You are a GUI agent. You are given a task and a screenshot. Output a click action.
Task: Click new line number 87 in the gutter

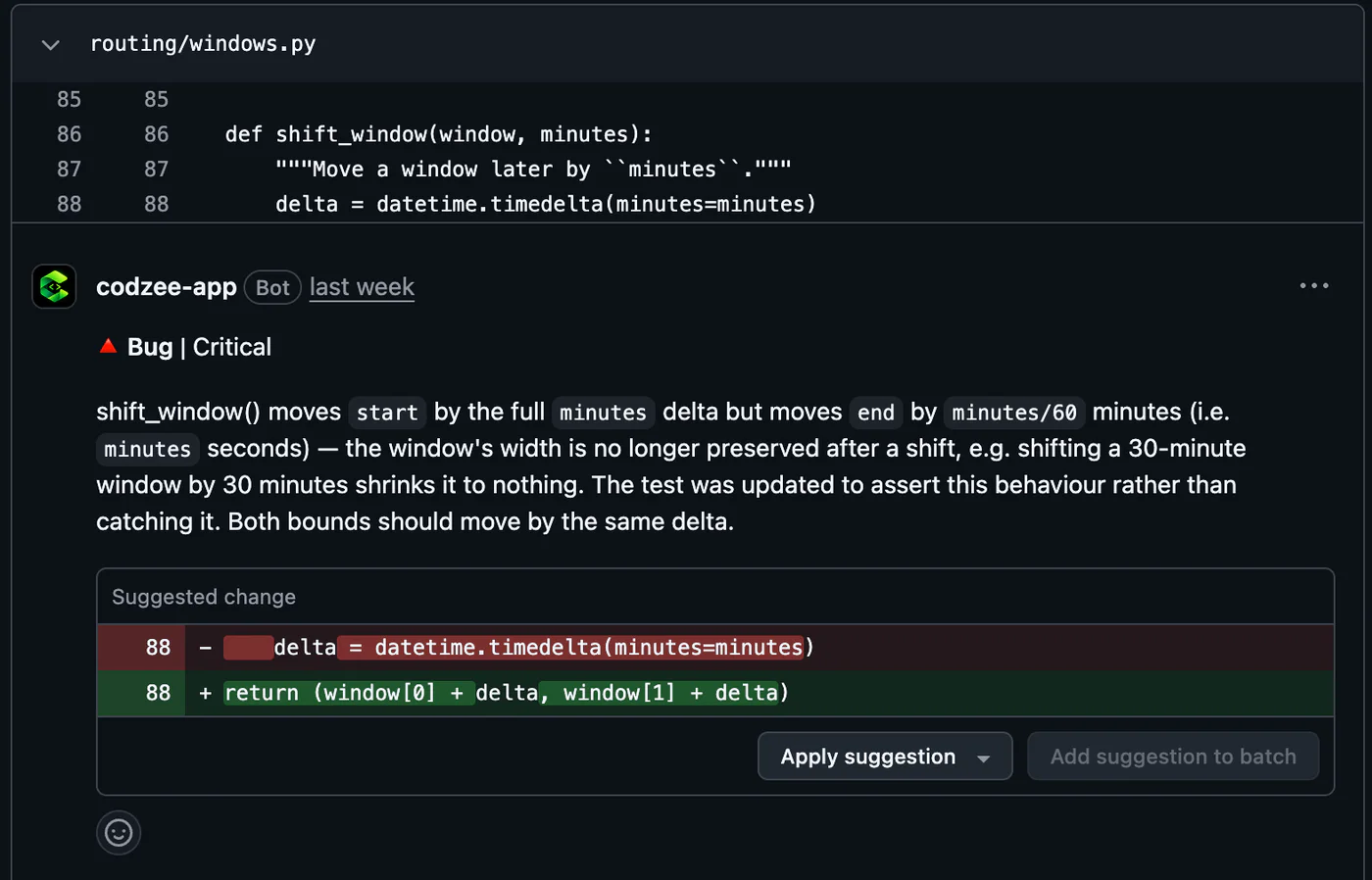pyautogui.click(x=156, y=170)
